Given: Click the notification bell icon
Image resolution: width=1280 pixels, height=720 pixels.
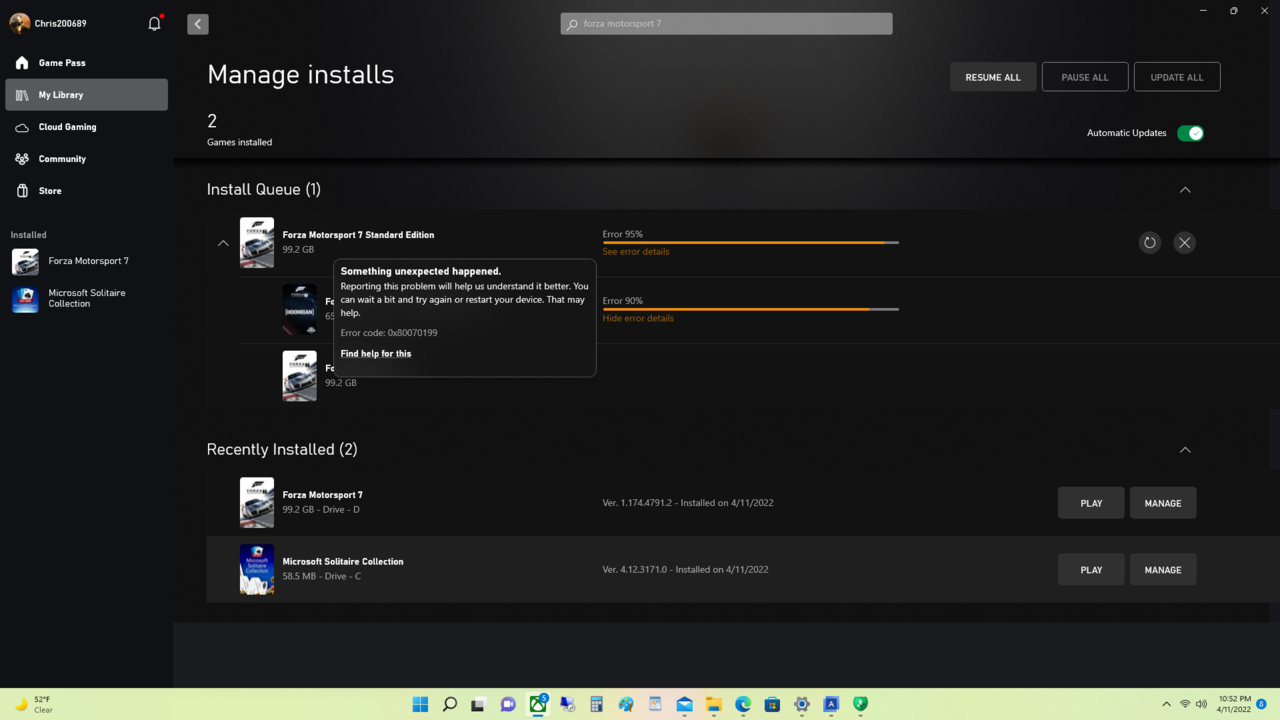Looking at the screenshot, I should coord(154,23).
